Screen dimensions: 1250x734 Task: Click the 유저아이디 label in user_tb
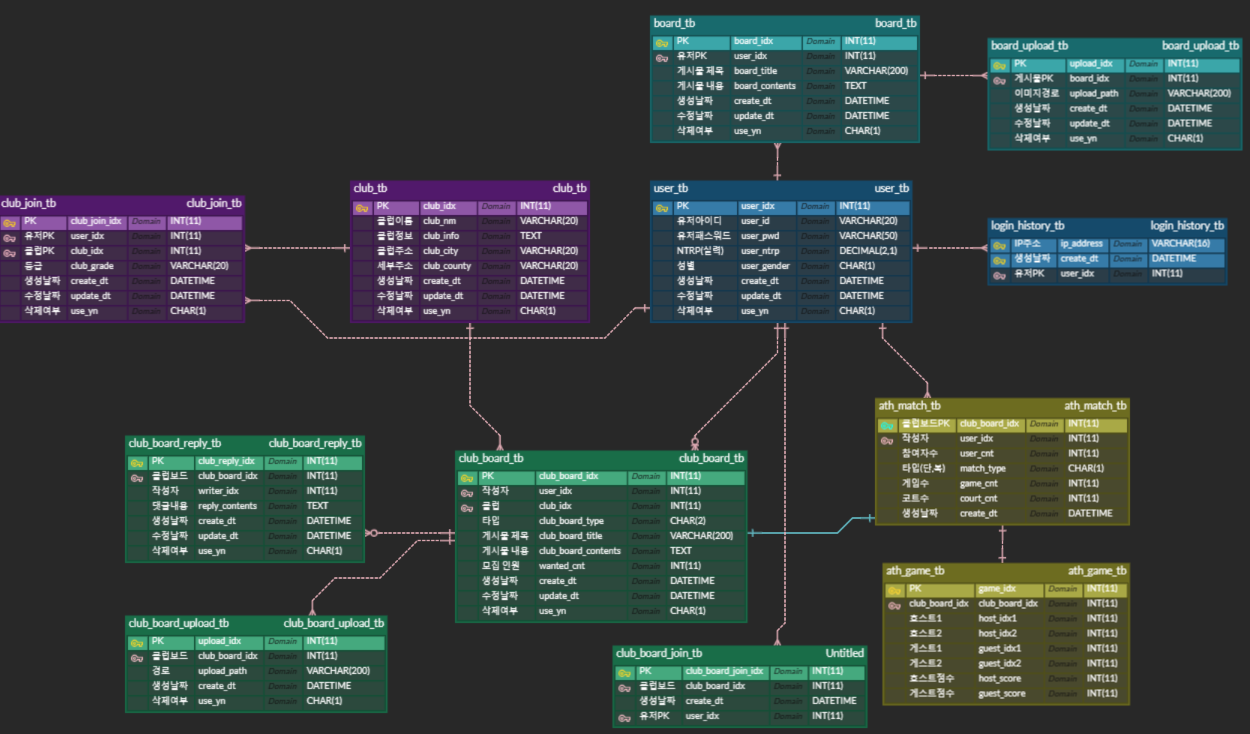coord(699,221)
